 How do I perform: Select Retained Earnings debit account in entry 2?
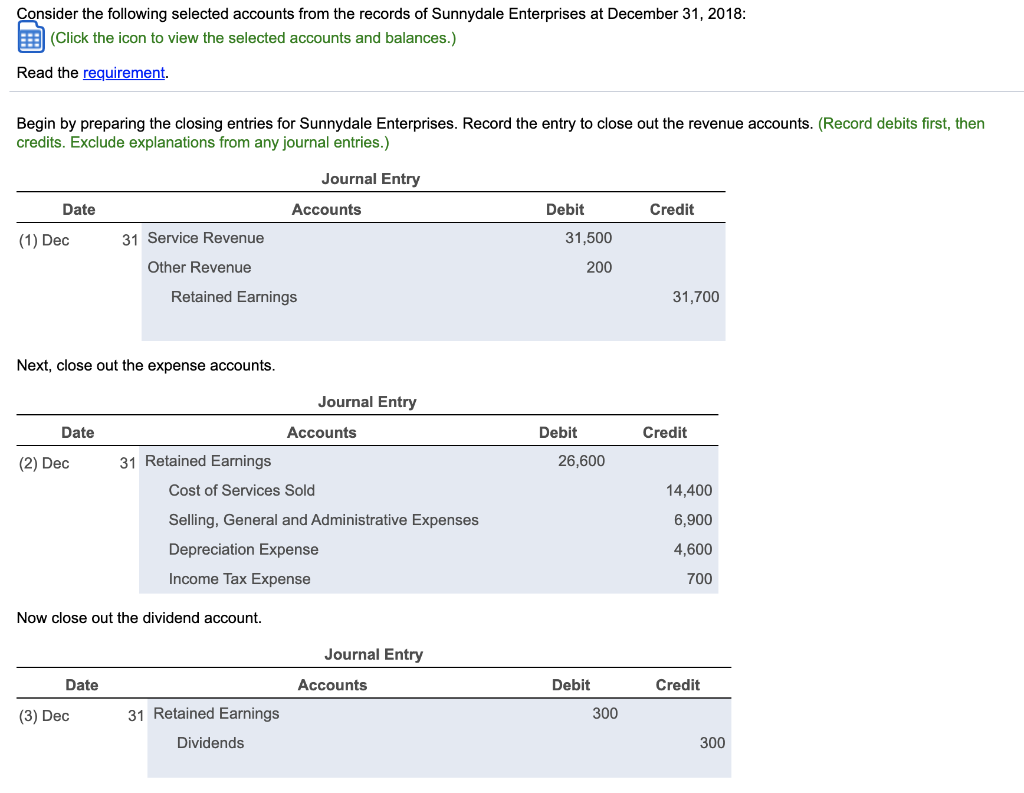208,461
